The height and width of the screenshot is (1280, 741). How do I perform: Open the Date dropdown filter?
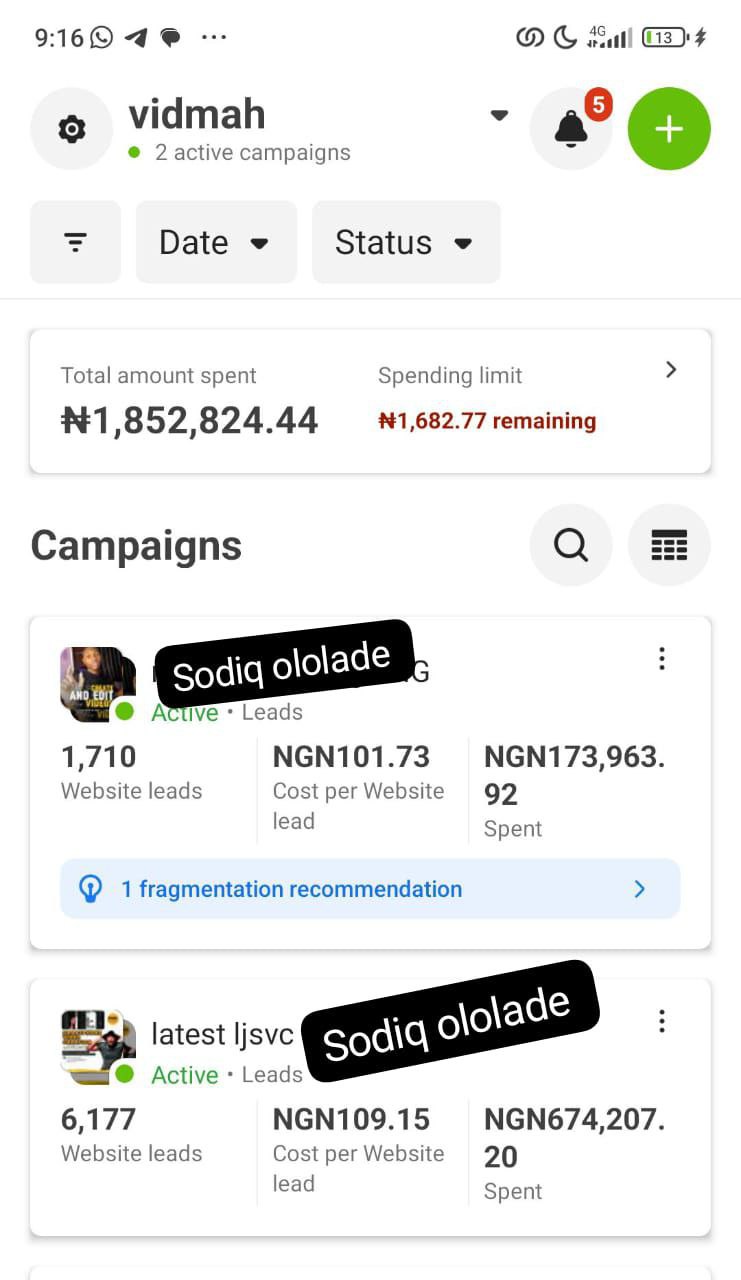point(215,242)
